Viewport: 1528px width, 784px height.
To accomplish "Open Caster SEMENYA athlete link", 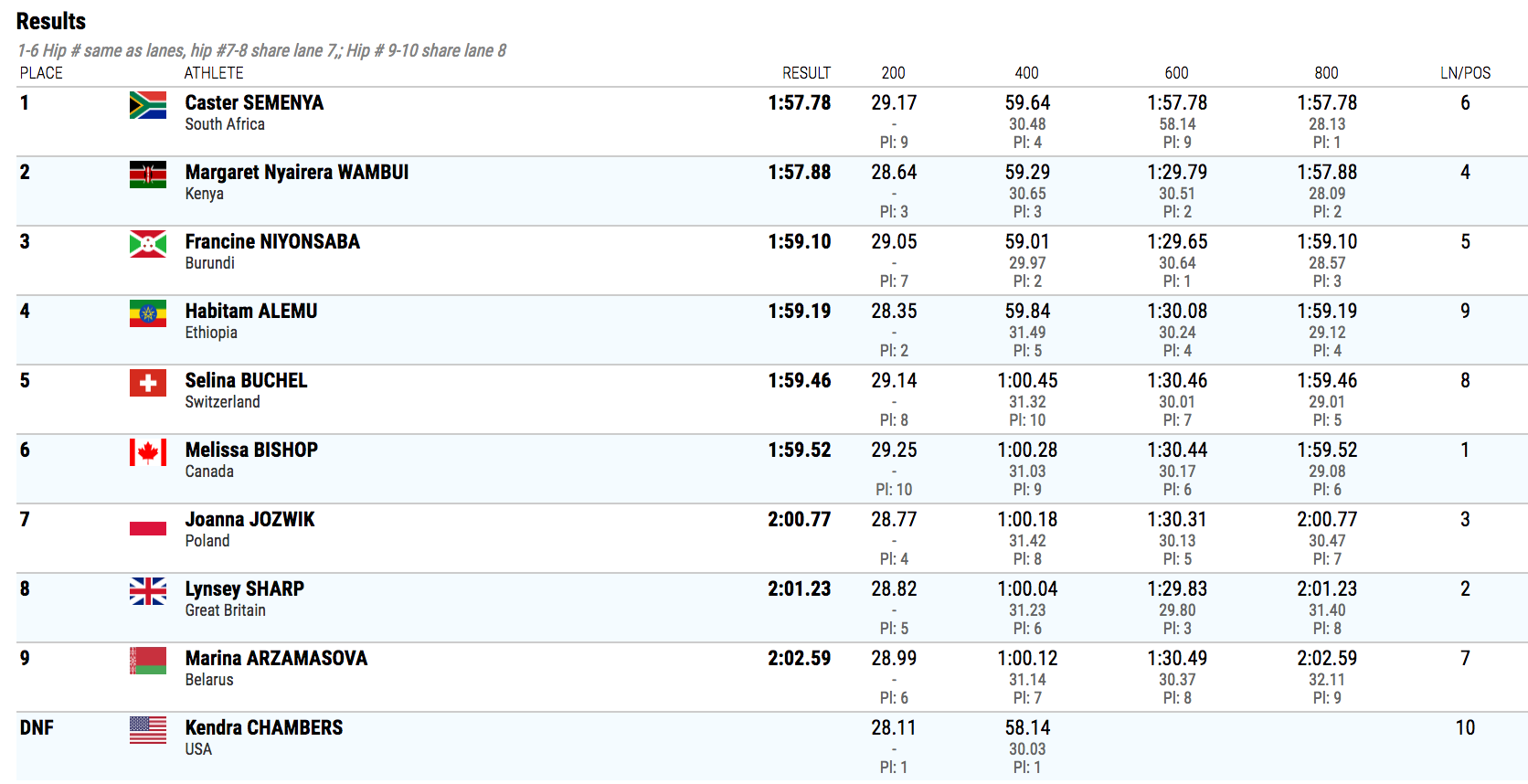I will [254, 102].
